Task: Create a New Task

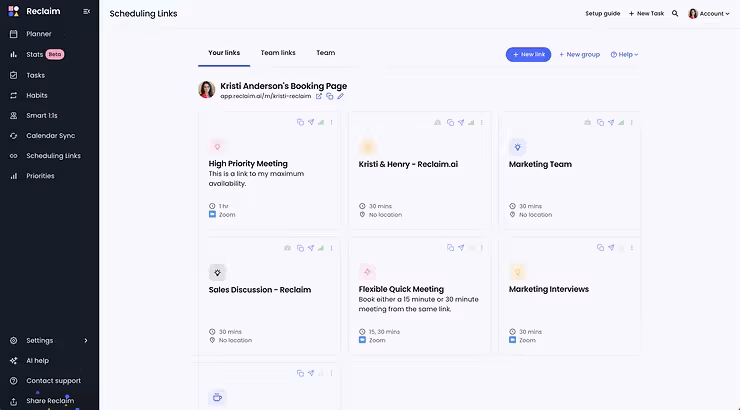Action: click(646, 14)
